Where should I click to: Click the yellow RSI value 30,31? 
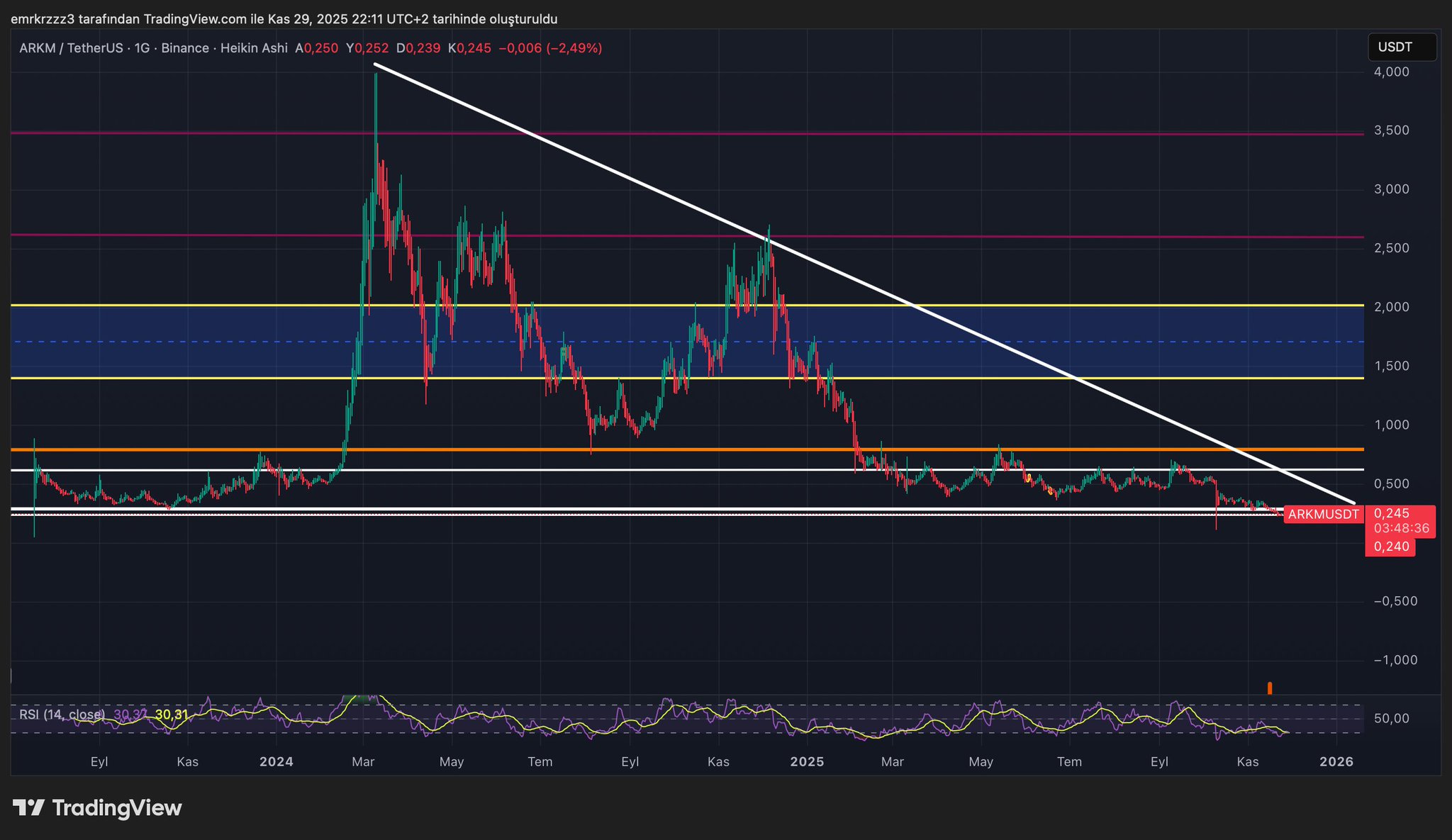pos(171,715)
